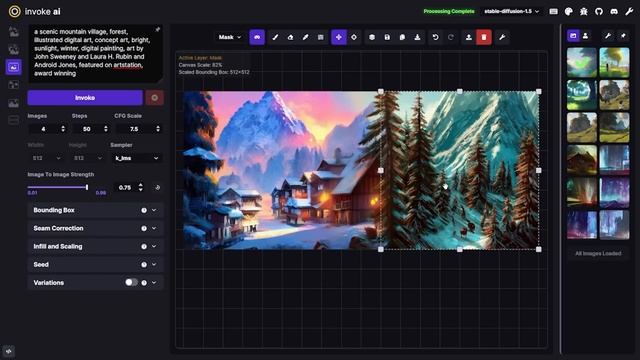Open the Width dropdown

(x=46, y=158)
